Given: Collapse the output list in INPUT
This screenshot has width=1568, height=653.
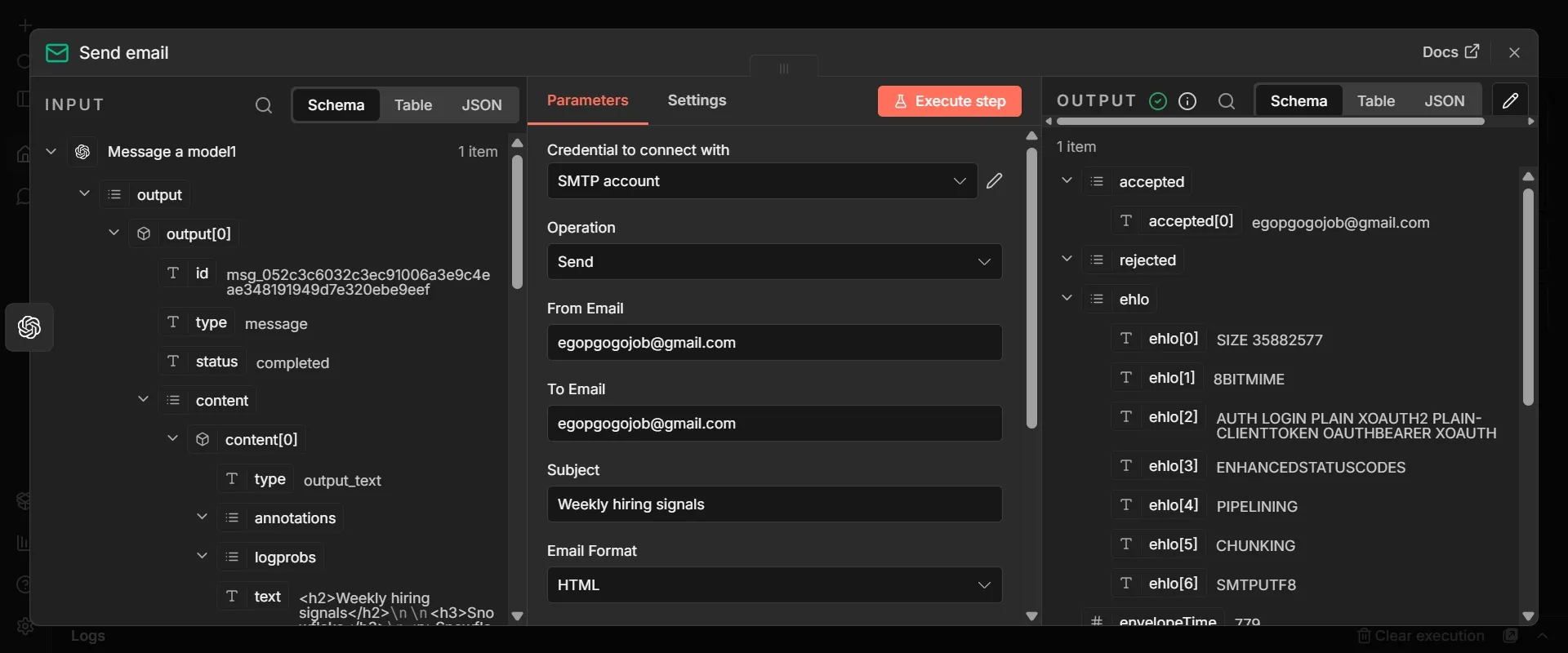Looking at the screenshot, I should pos(84,193).
